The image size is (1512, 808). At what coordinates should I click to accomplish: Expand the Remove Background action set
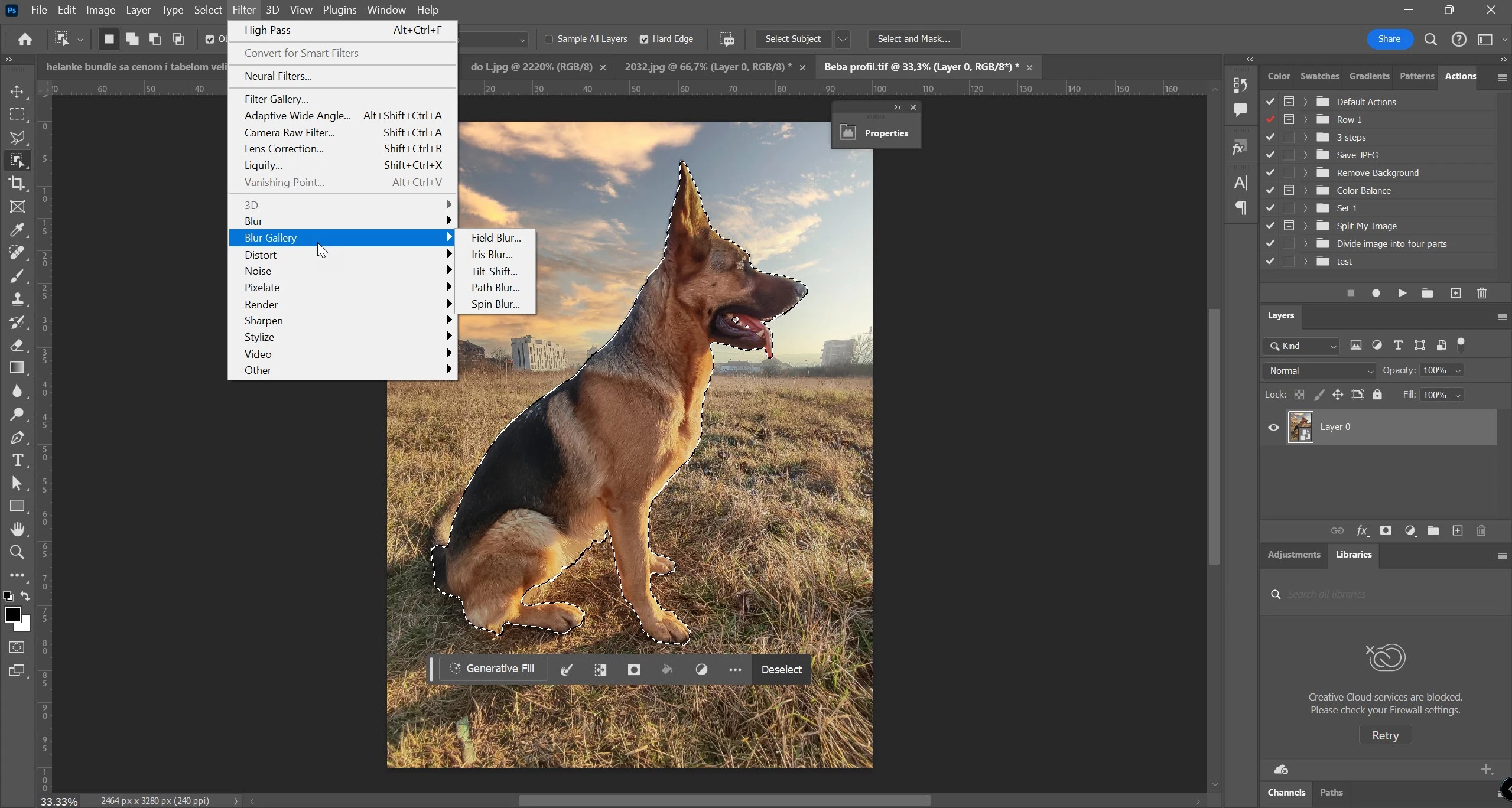[1305, 172]
